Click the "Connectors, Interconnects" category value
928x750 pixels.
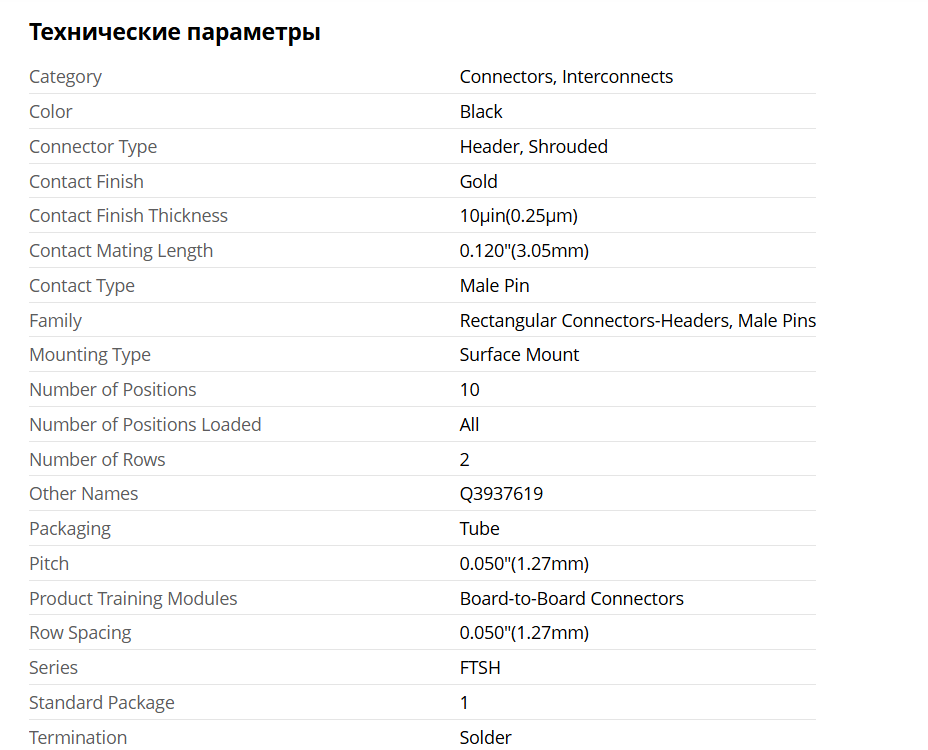tap(566, 77)
